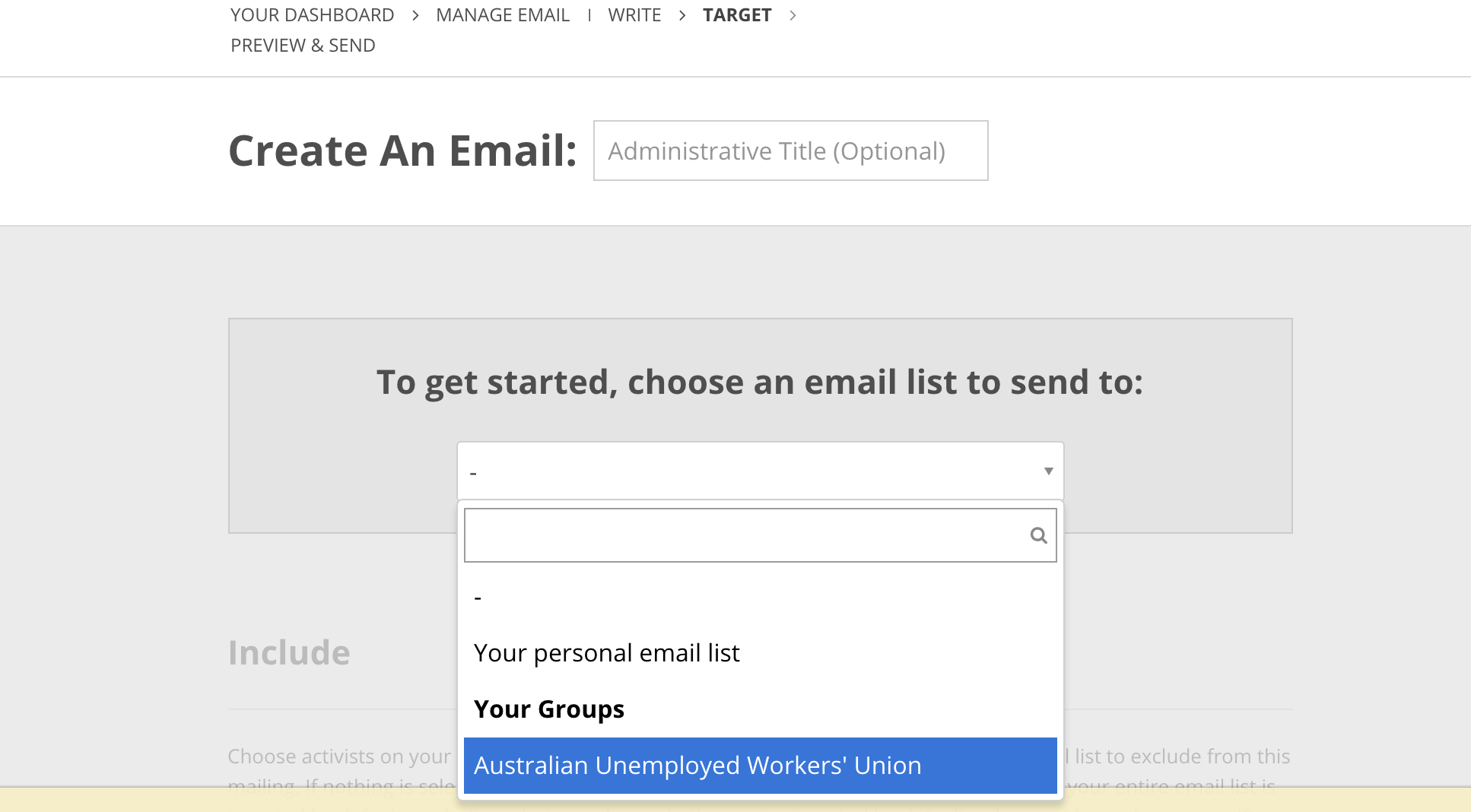Open the MANAGE EMAIL link
The height and width of the screenshot is (812, 1471).
coord(503,15)
